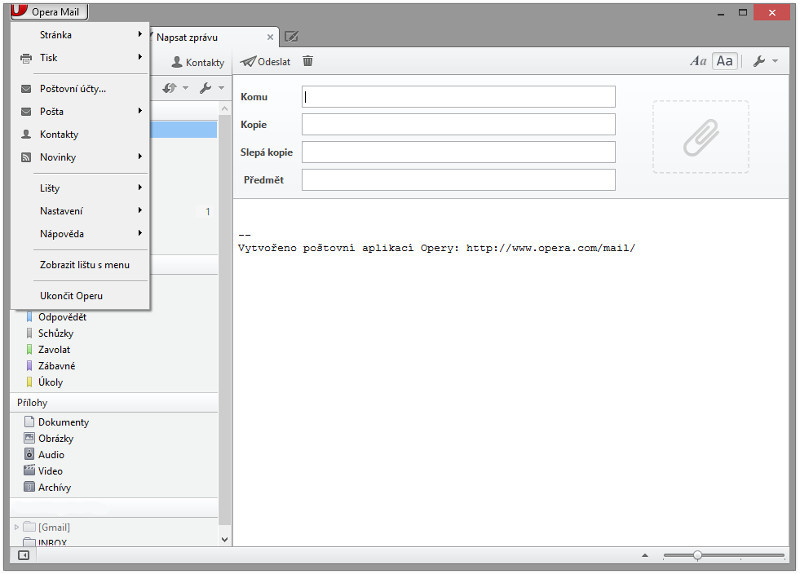Click the purple Zábavné label flag
800x574 pixels.
29,366
